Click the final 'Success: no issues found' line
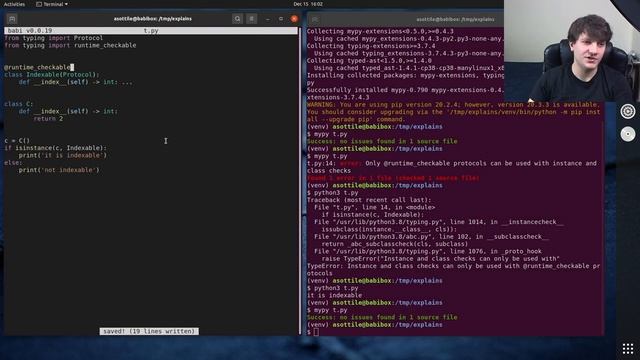The image size is (640, 360). coord(382,318)
